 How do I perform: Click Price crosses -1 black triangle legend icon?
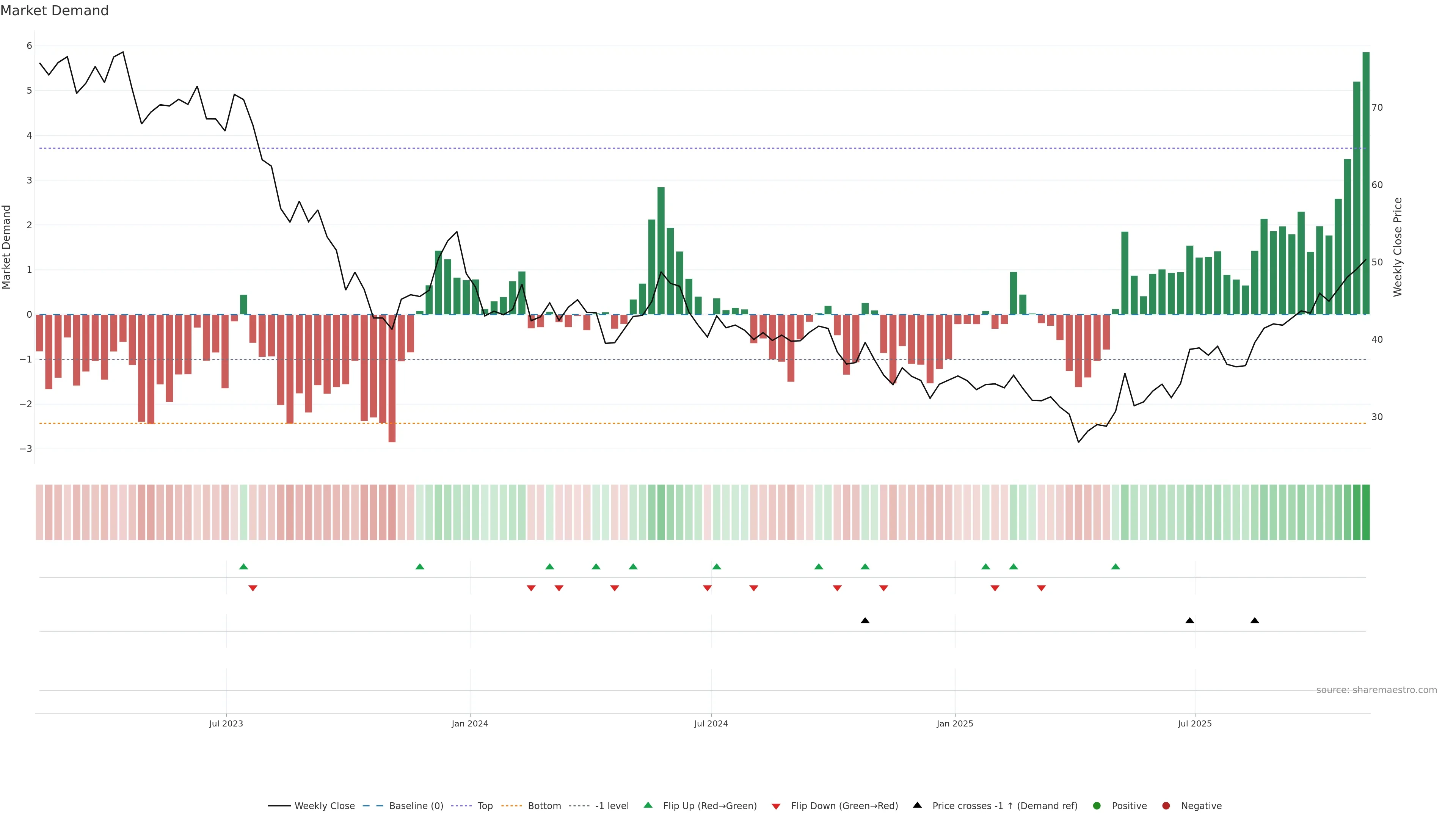coord(917,805)
